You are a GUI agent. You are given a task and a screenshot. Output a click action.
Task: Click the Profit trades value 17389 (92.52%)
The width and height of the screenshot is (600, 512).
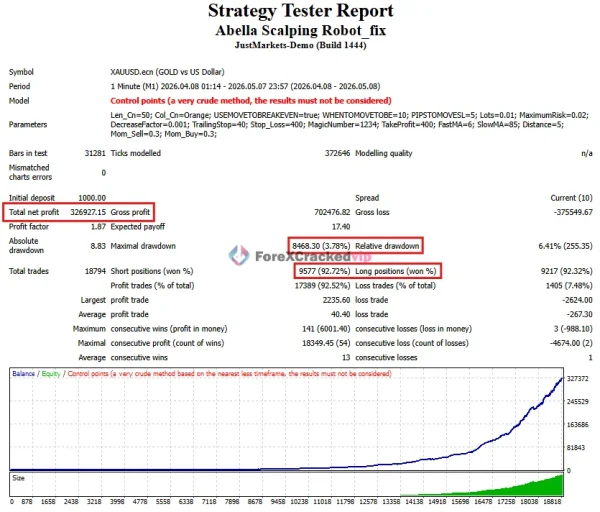[x=322, y=285]
